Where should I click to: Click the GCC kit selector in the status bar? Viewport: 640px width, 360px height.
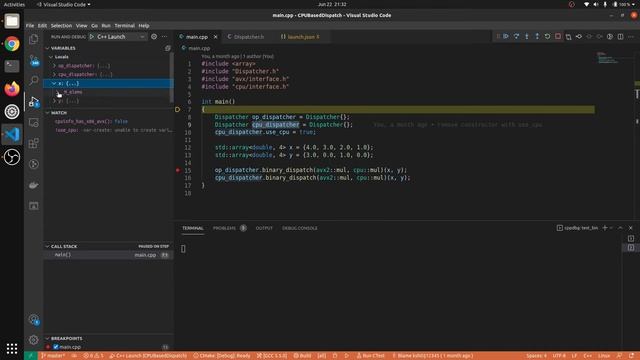[272, 356]
